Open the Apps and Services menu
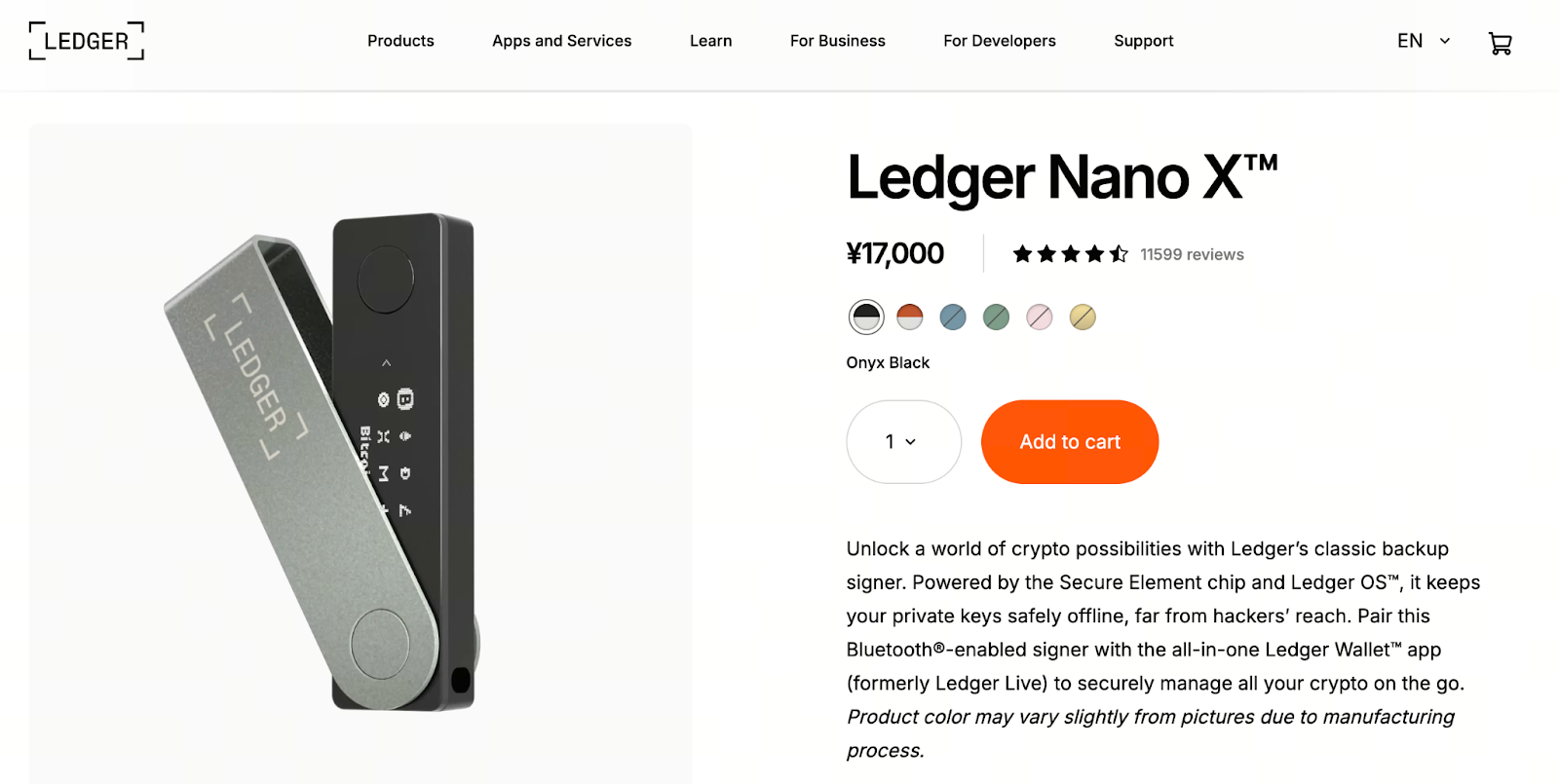Viewport: 1559px width, 784px height. click(x=561, y=41)
